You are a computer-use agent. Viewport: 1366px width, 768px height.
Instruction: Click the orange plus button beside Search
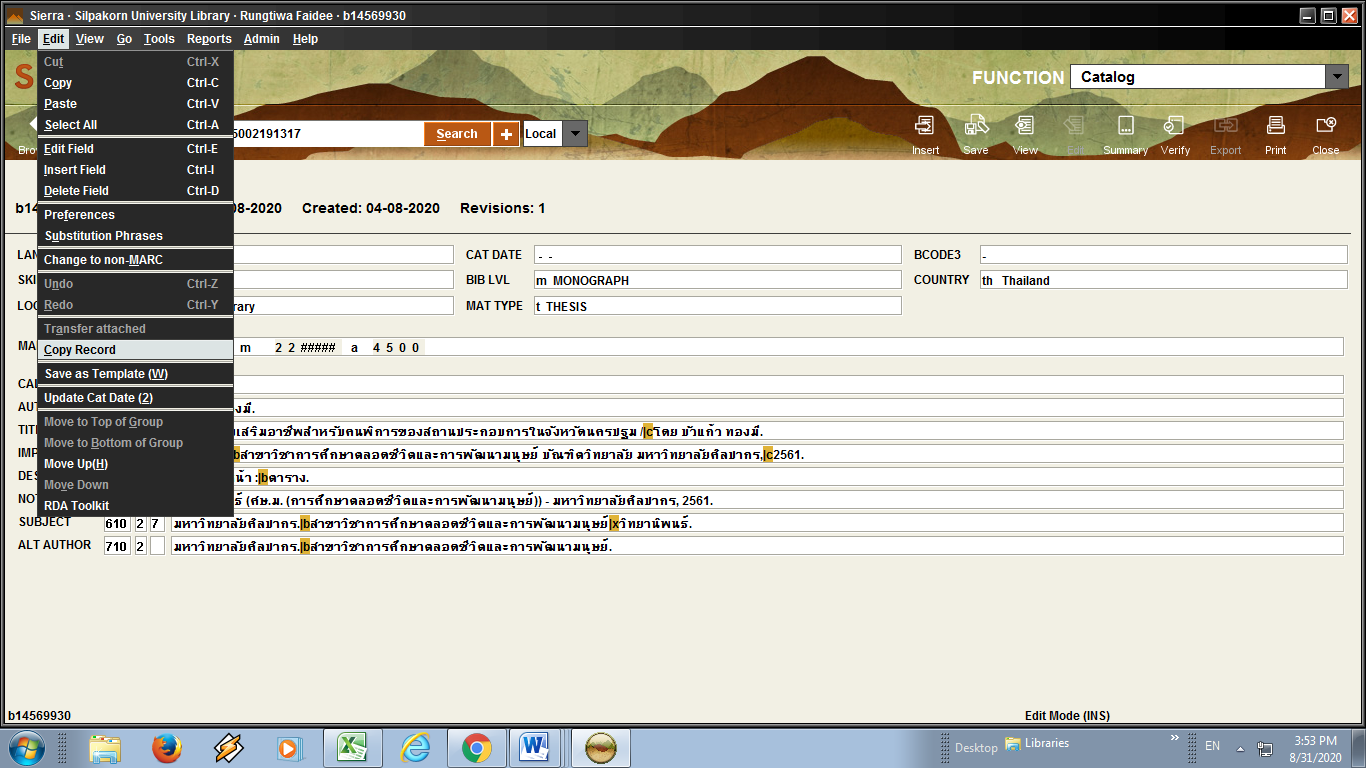[x=506, y=134]
